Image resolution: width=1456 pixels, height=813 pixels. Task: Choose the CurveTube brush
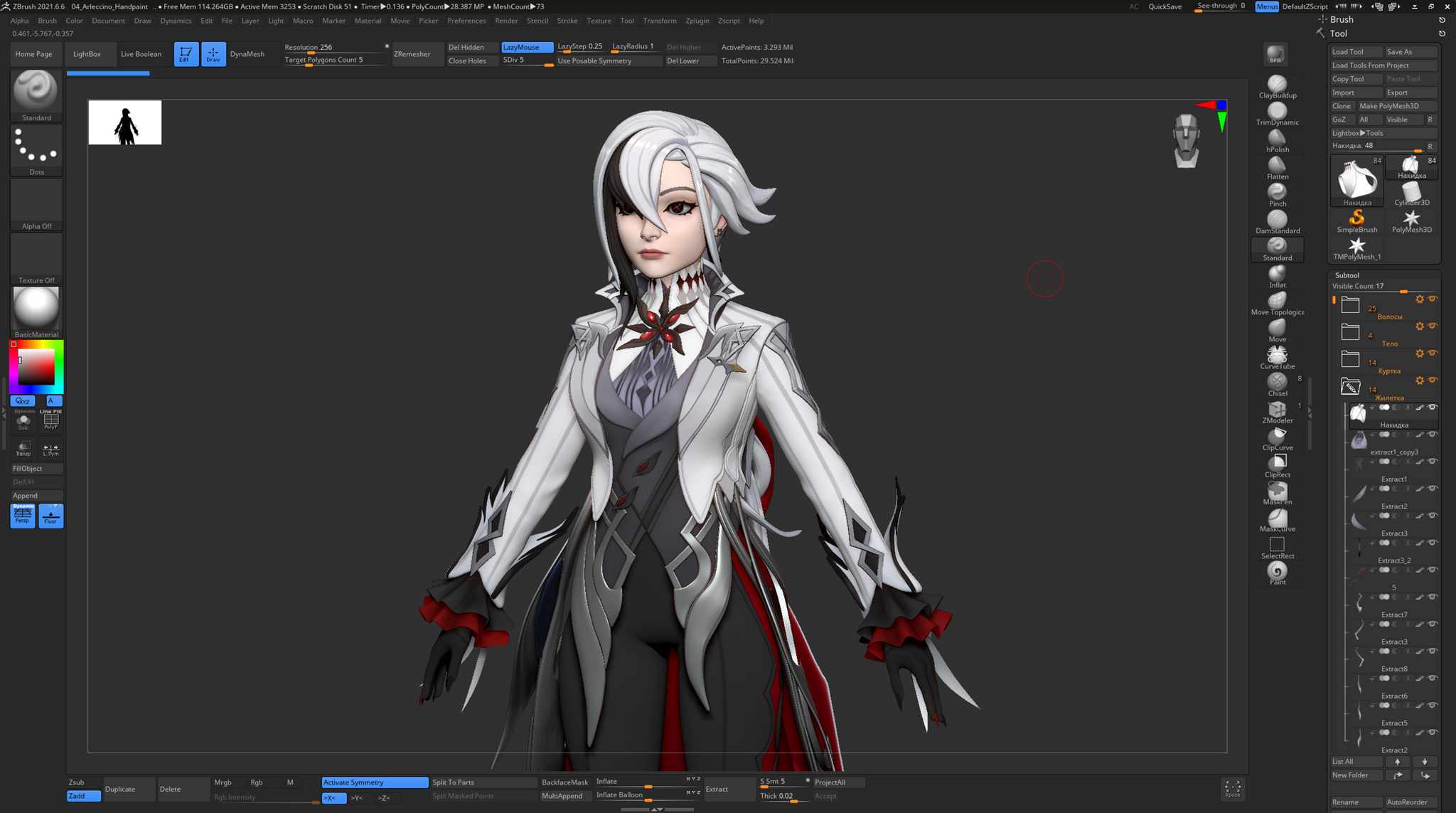coord(1277,355)
